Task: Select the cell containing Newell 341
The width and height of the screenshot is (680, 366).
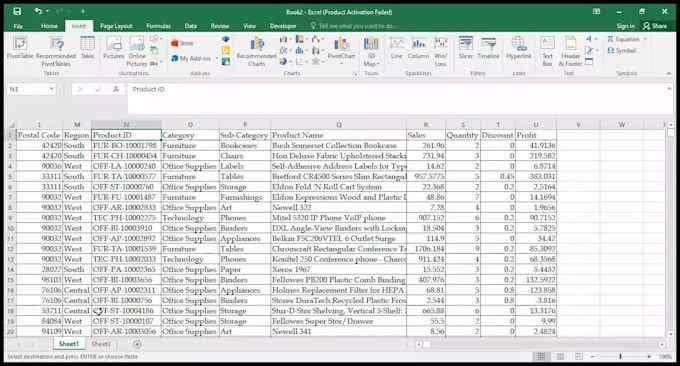Action: (339, 331)
